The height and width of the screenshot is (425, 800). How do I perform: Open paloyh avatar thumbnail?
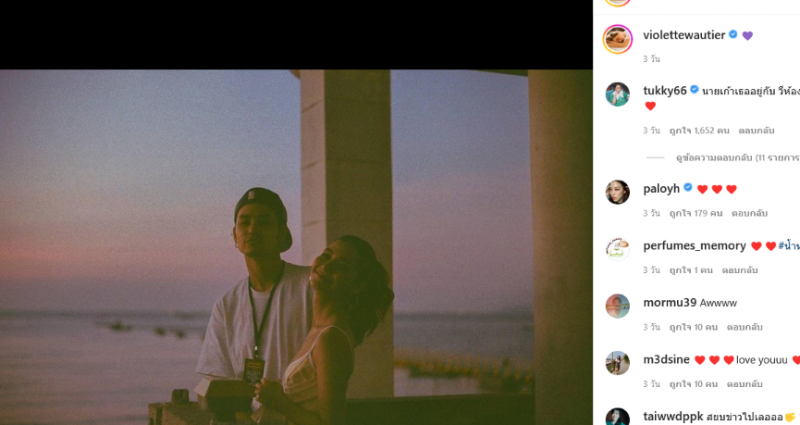coord(617,192)
